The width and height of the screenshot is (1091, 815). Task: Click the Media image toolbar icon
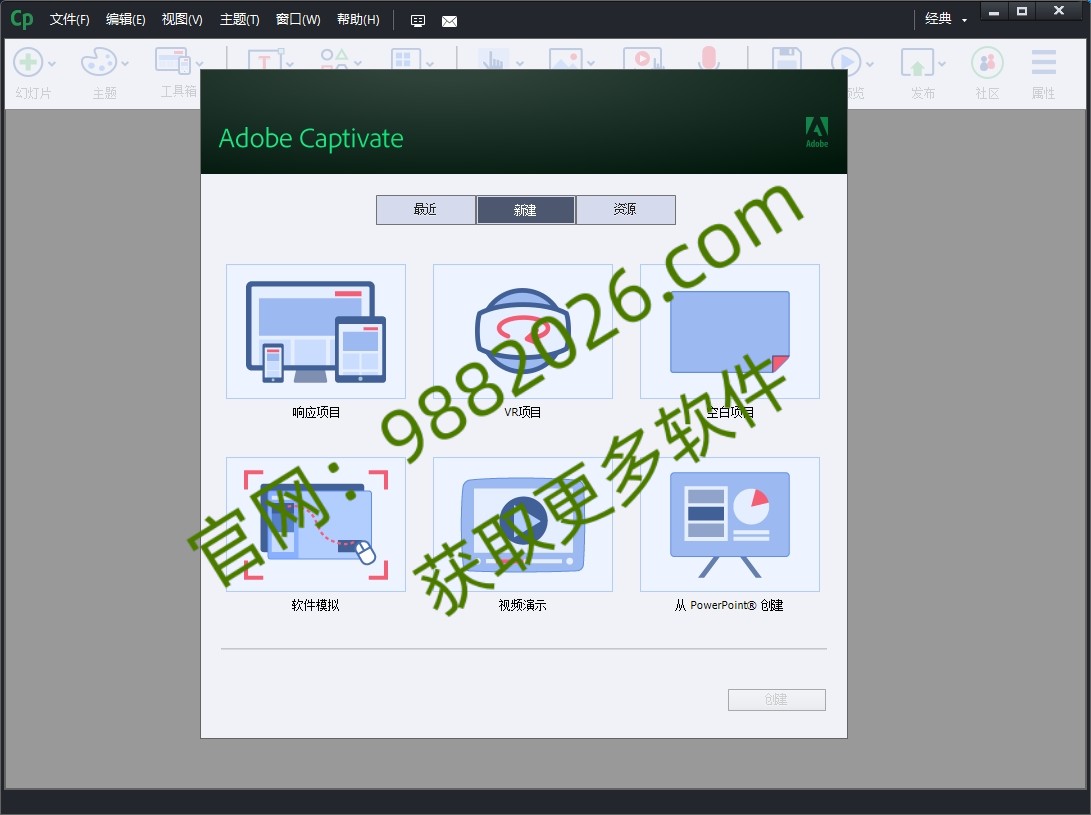(566, 58)
